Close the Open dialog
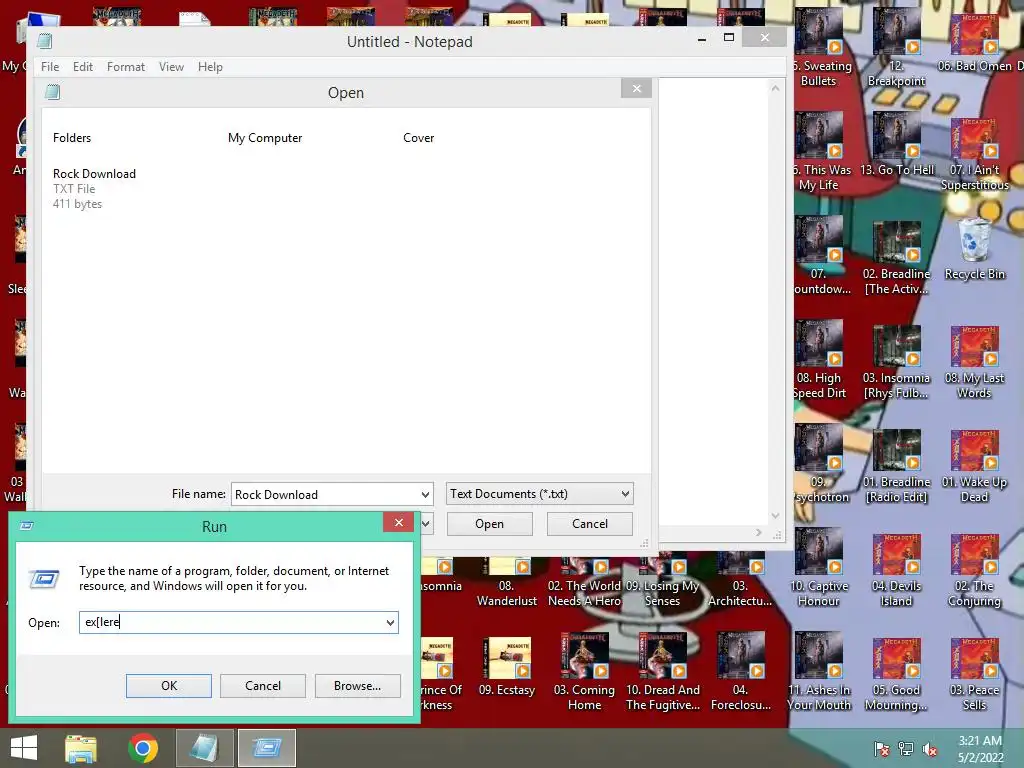Image resolution: width=1024 pixels, height=768 pixels. (637, 88)
